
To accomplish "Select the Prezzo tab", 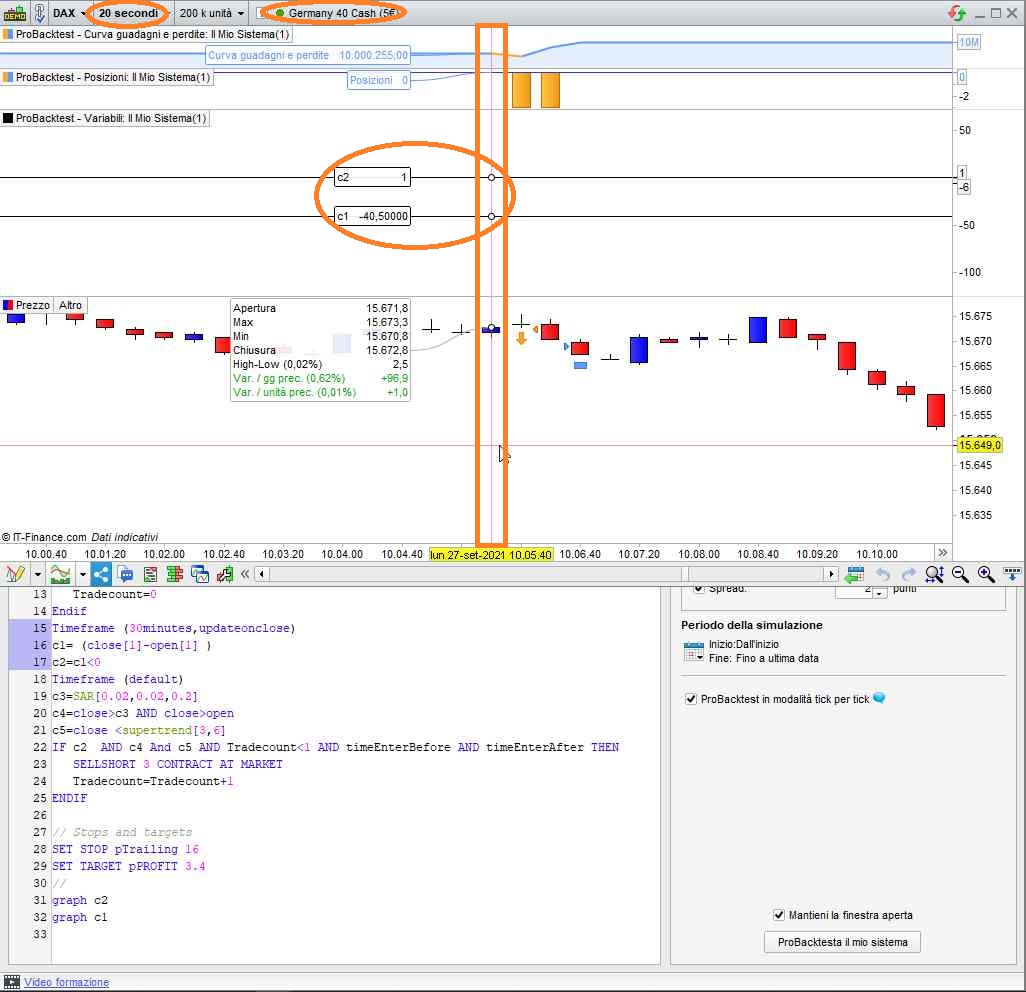I will [26, 305].
